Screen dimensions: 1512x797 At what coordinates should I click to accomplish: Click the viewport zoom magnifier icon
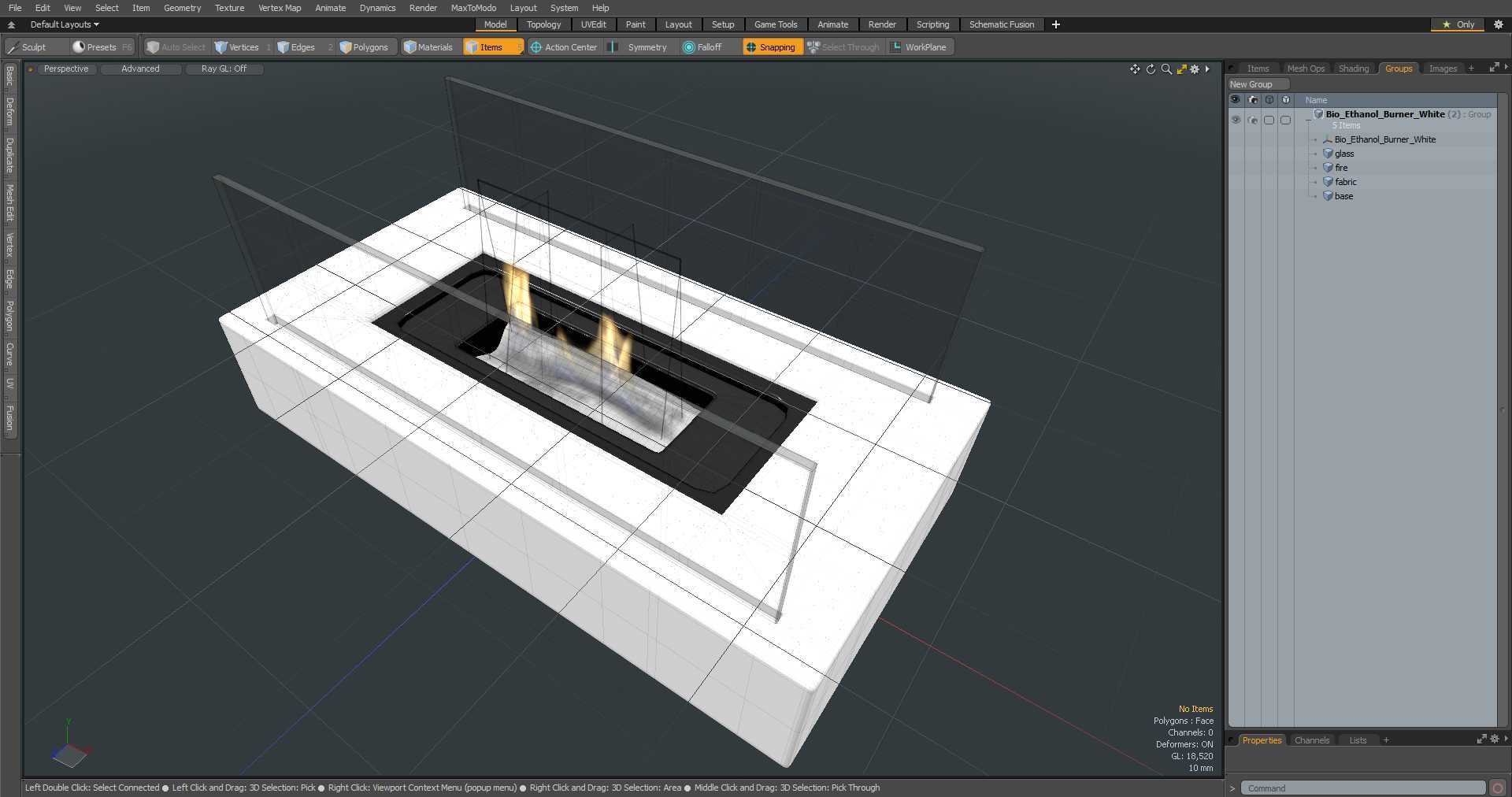[1166, 69]
